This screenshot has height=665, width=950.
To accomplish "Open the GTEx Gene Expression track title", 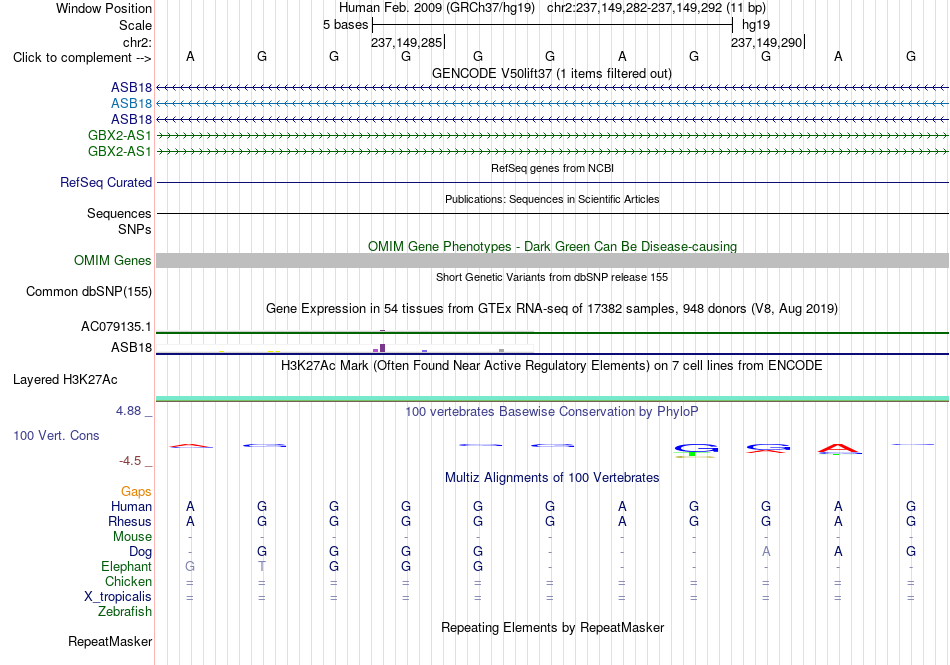I will coord(552,308).
